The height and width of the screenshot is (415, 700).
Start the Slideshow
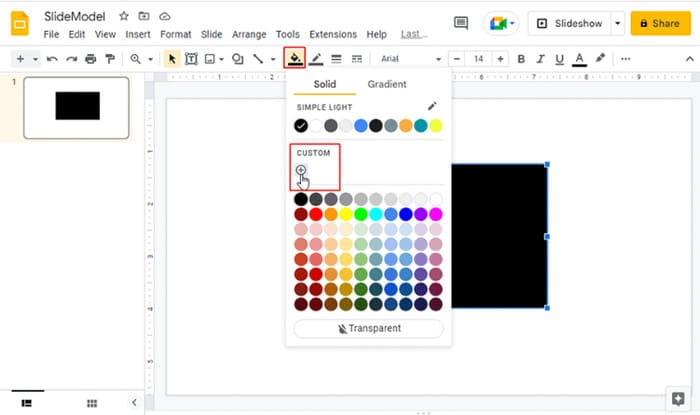570,23
